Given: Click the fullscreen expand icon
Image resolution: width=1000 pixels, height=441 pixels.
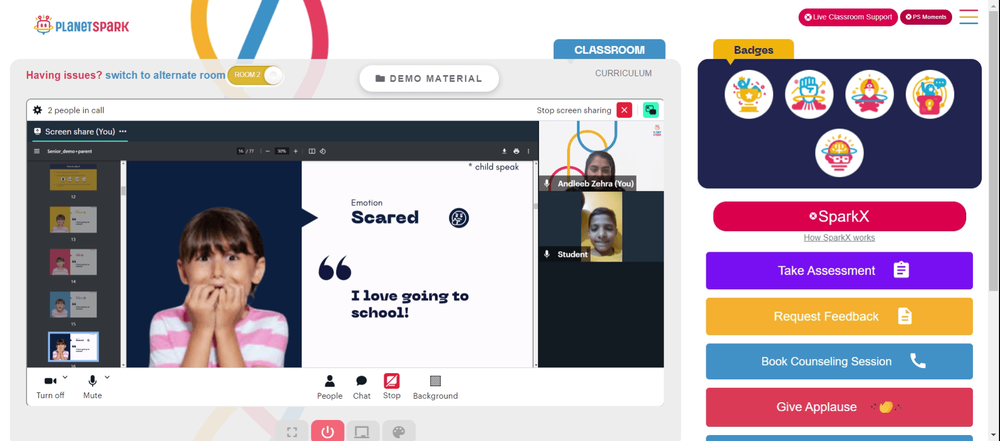Looking at the screenshot, I should click(292, 432).
